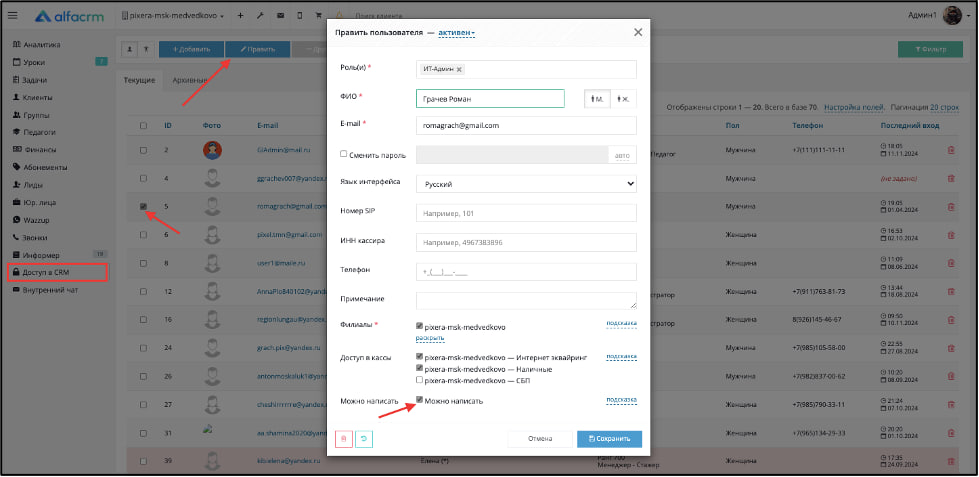
Task: Enable the Сменить пароль checkbox
Action: point(344,154)
